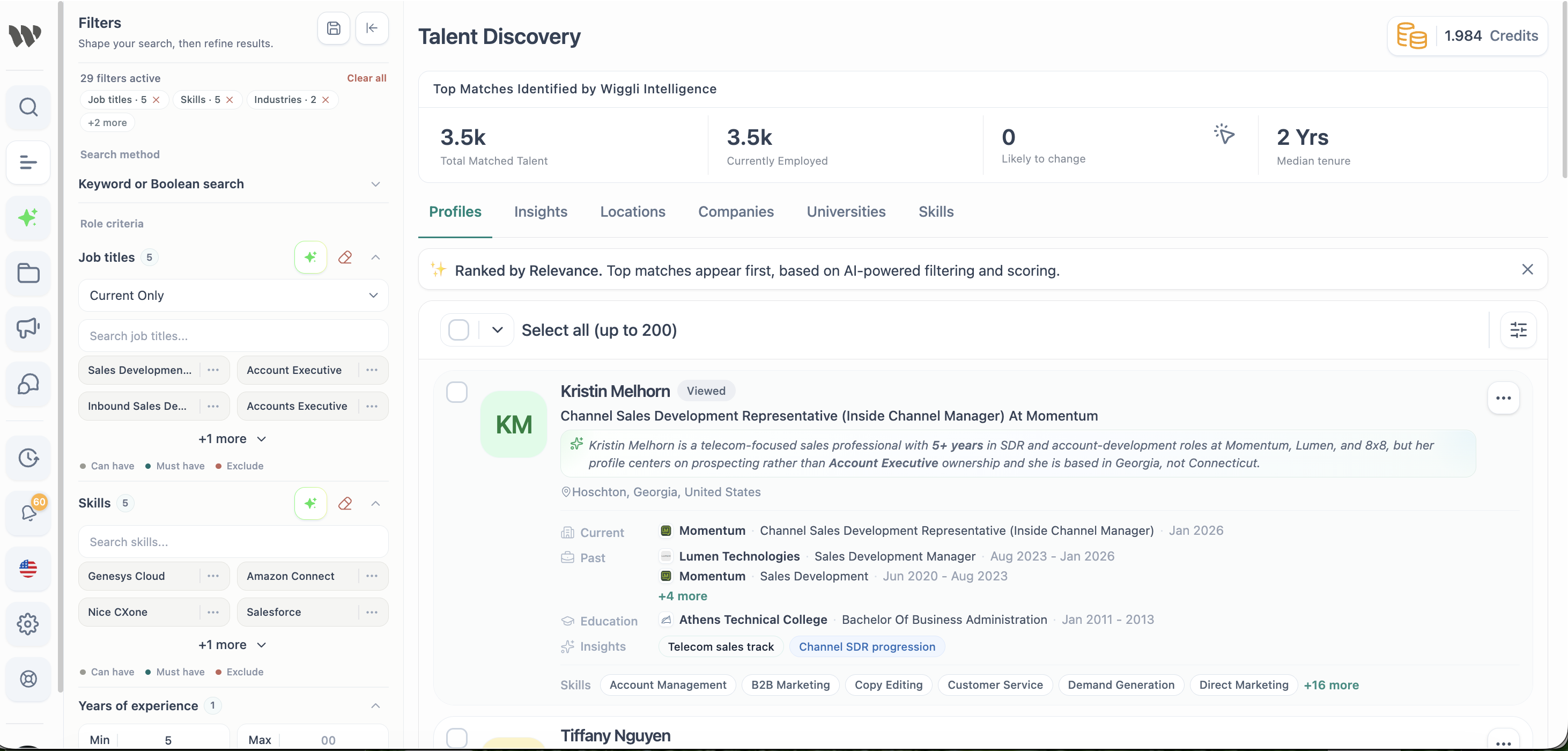Expand the Keyword or Boolean search method

click(233, 184)
